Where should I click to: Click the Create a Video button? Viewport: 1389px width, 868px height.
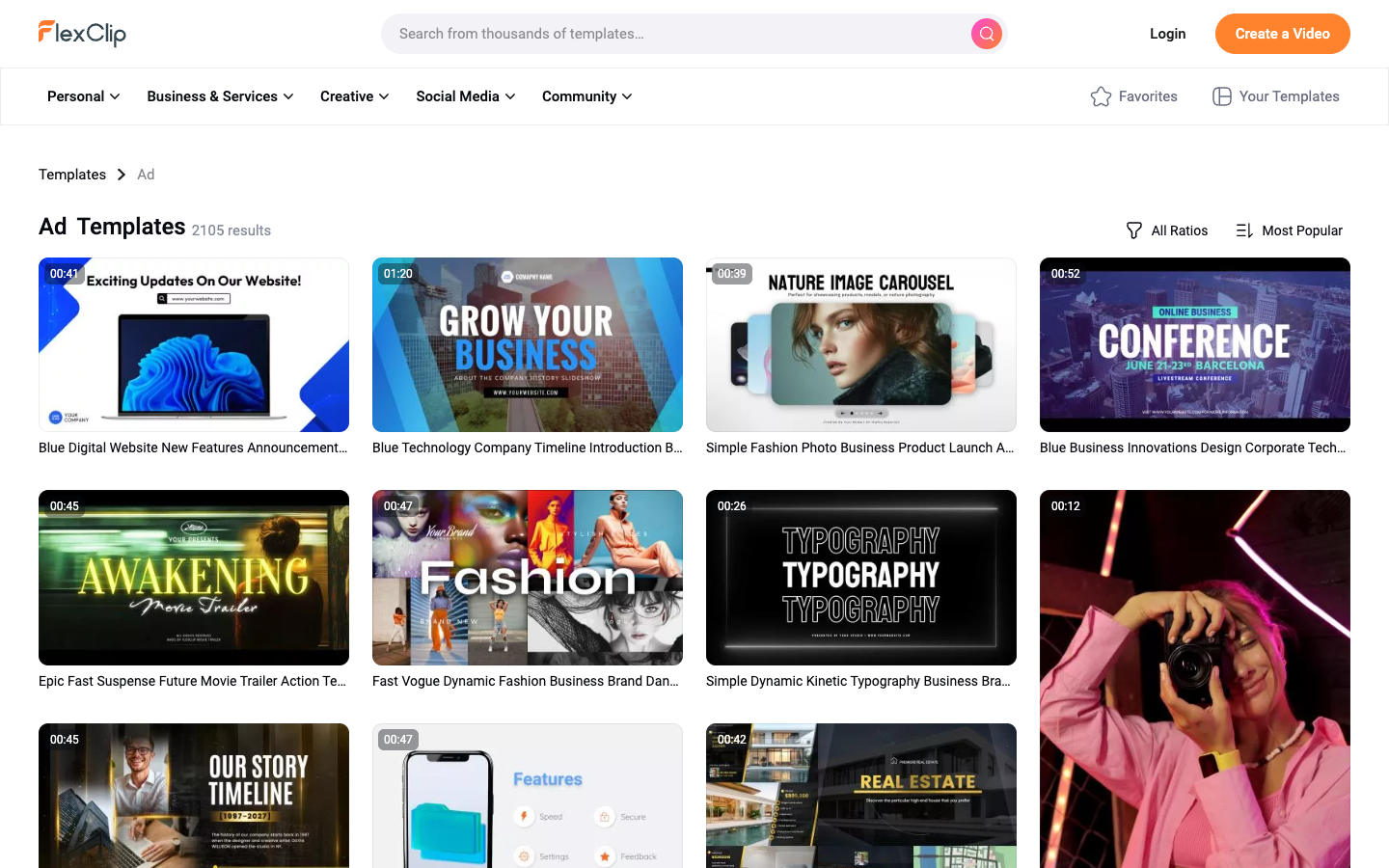[x=1283, y=34]
